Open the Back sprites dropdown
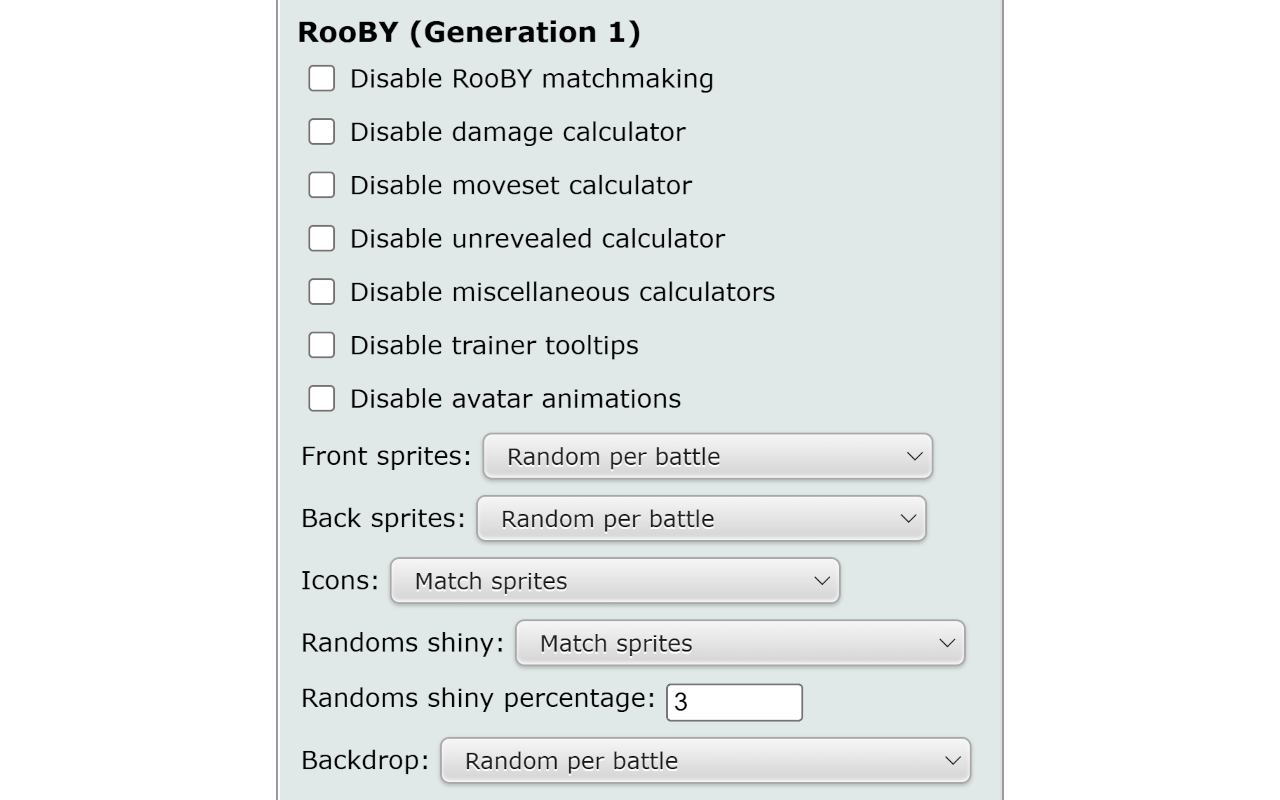Screen dimensions: 1280x800 pos(701,519)
